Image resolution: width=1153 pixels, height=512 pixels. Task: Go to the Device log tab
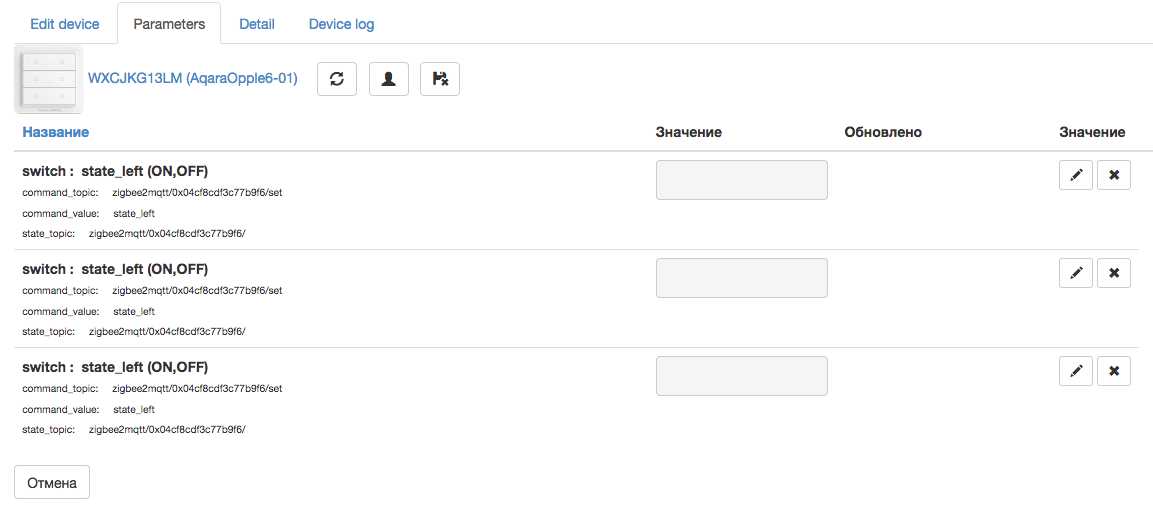point(341,24)
